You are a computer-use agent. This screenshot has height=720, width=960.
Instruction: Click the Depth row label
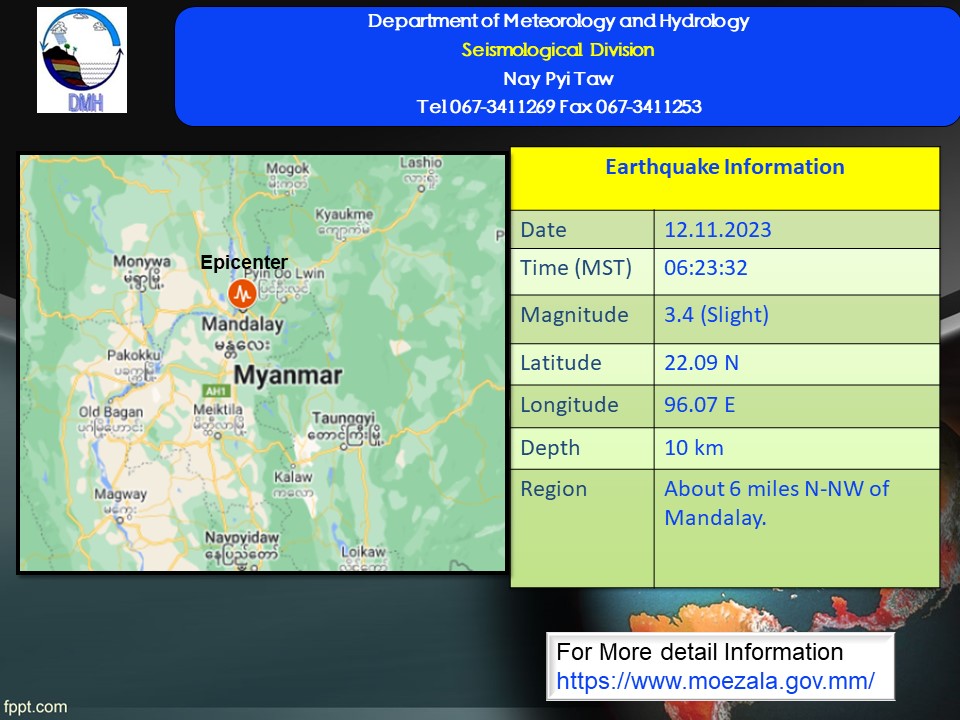pyautogui.click(x=550, y=448)
